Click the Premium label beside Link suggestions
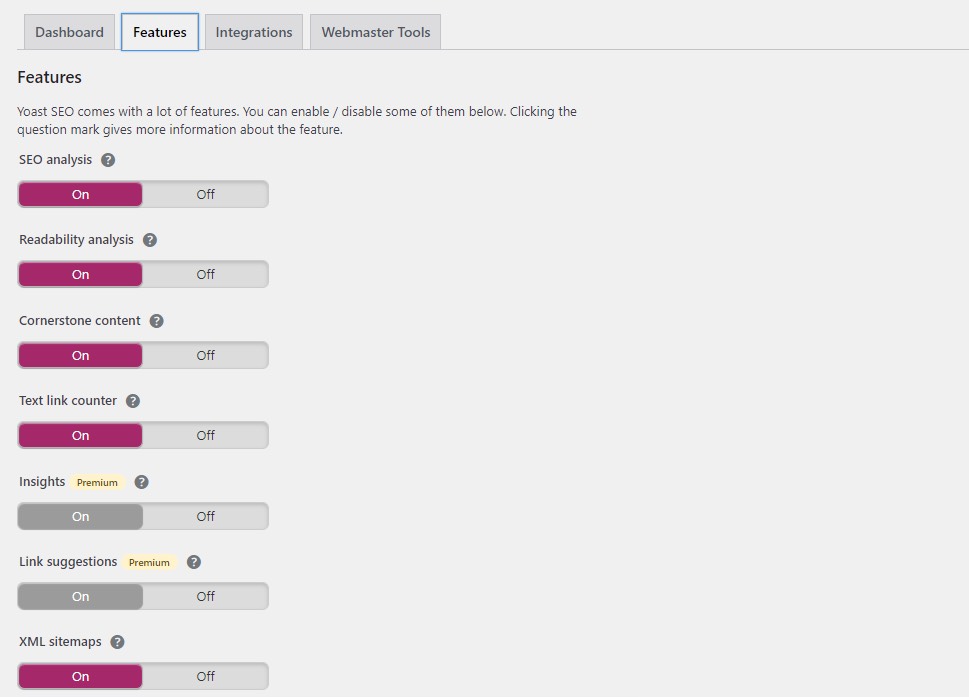 click(x=148, y=562)
